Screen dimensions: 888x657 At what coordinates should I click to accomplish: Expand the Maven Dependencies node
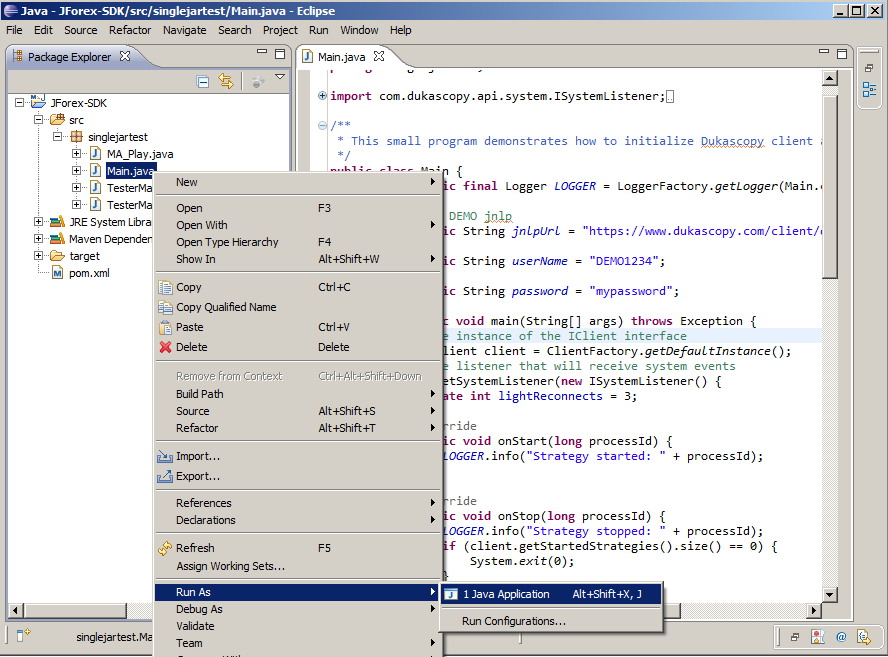tap(39, 239)
